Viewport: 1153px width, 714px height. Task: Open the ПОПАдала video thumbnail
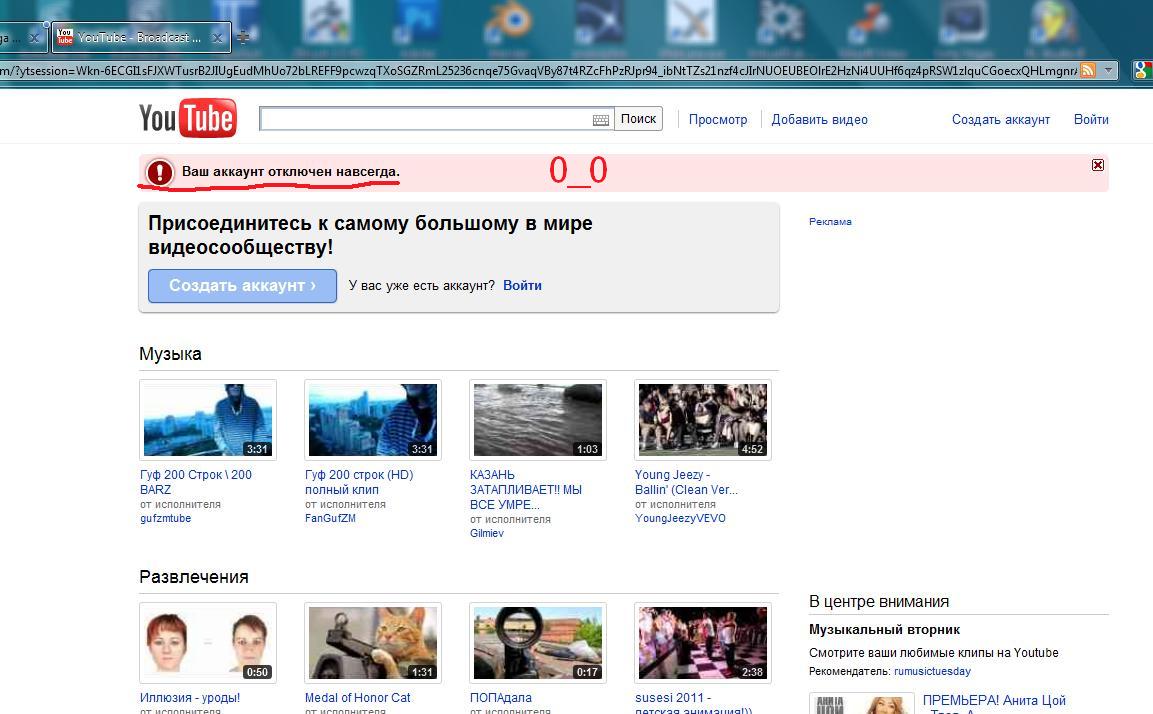538,643
